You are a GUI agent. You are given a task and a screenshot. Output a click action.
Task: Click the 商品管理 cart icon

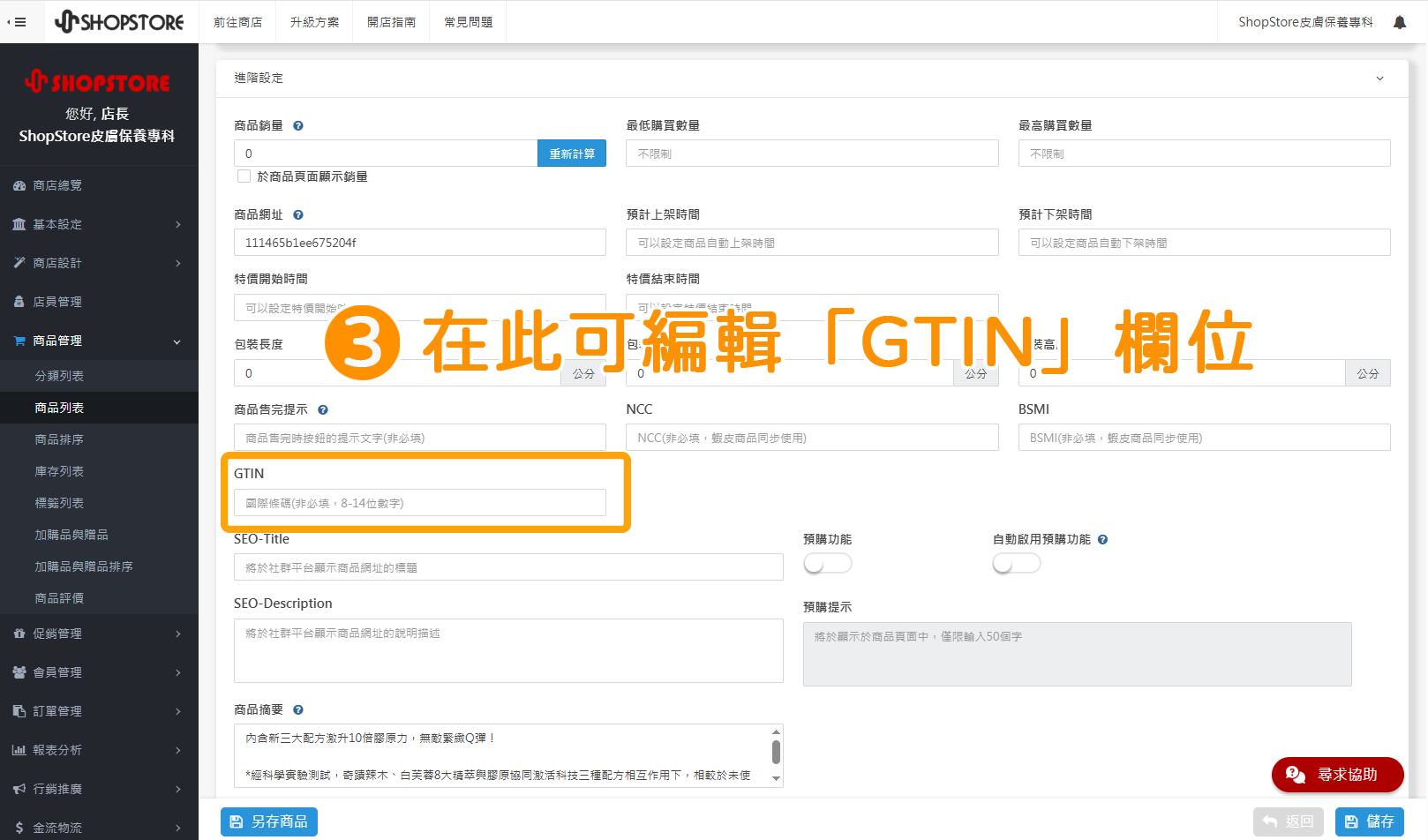pyautogui.click(x=19, y=341)
